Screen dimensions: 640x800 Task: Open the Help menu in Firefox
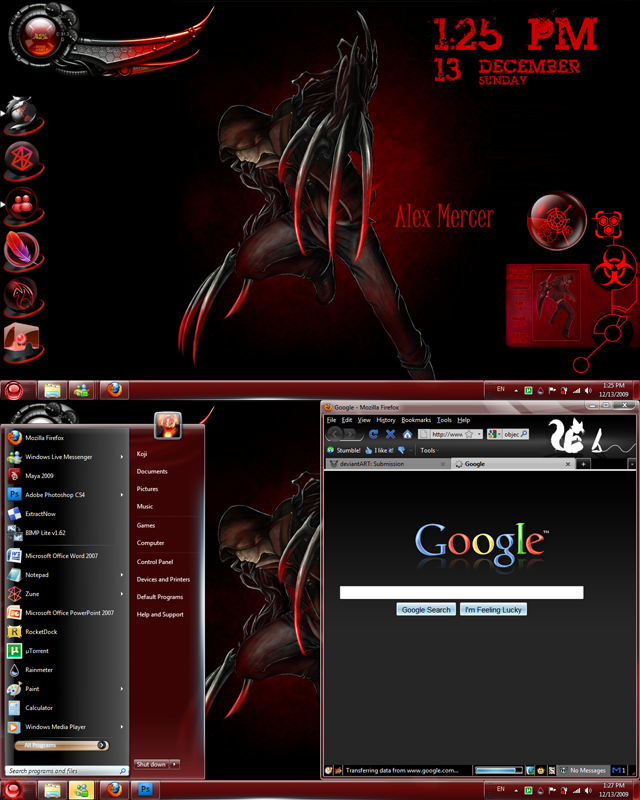point(463,420)
